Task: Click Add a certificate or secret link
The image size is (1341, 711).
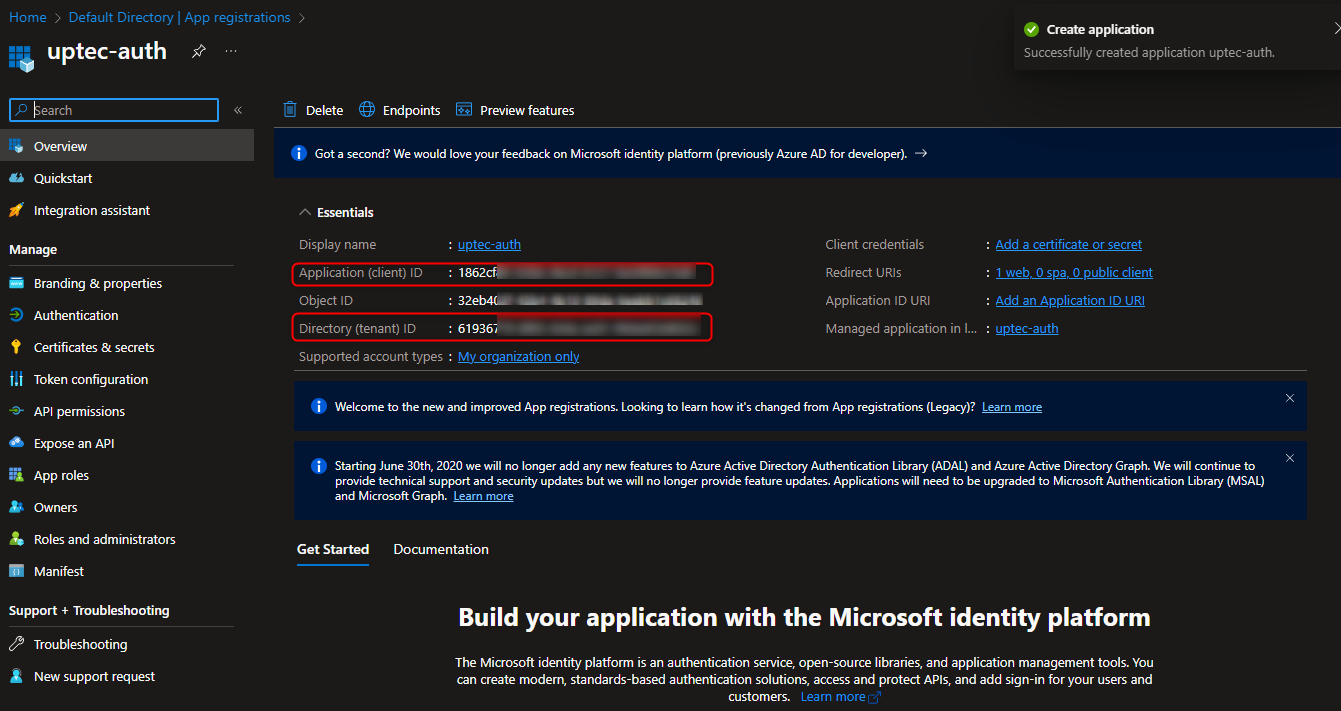Action: tap(1068, 244)
